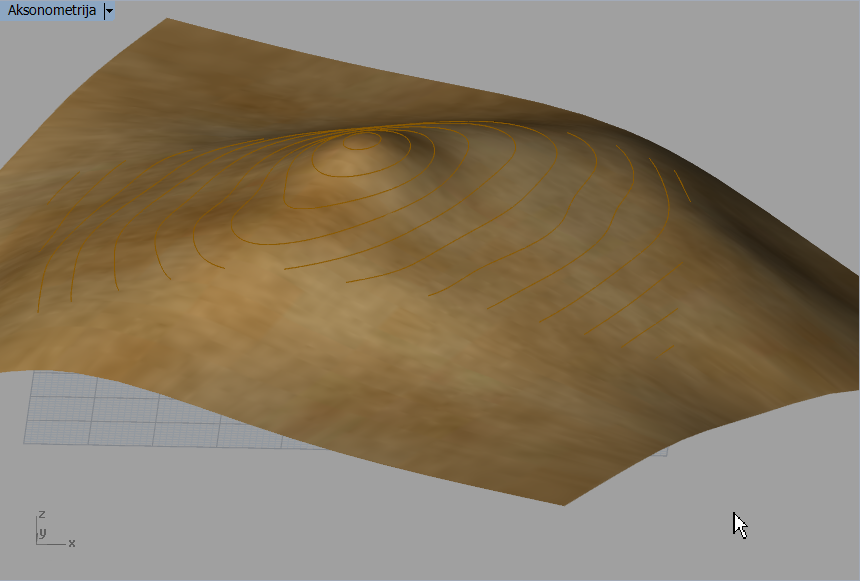Viewport: 860px width, 581px height.
Task: Click the world axes icon showing x, y, z
Action: click(55, 529)
